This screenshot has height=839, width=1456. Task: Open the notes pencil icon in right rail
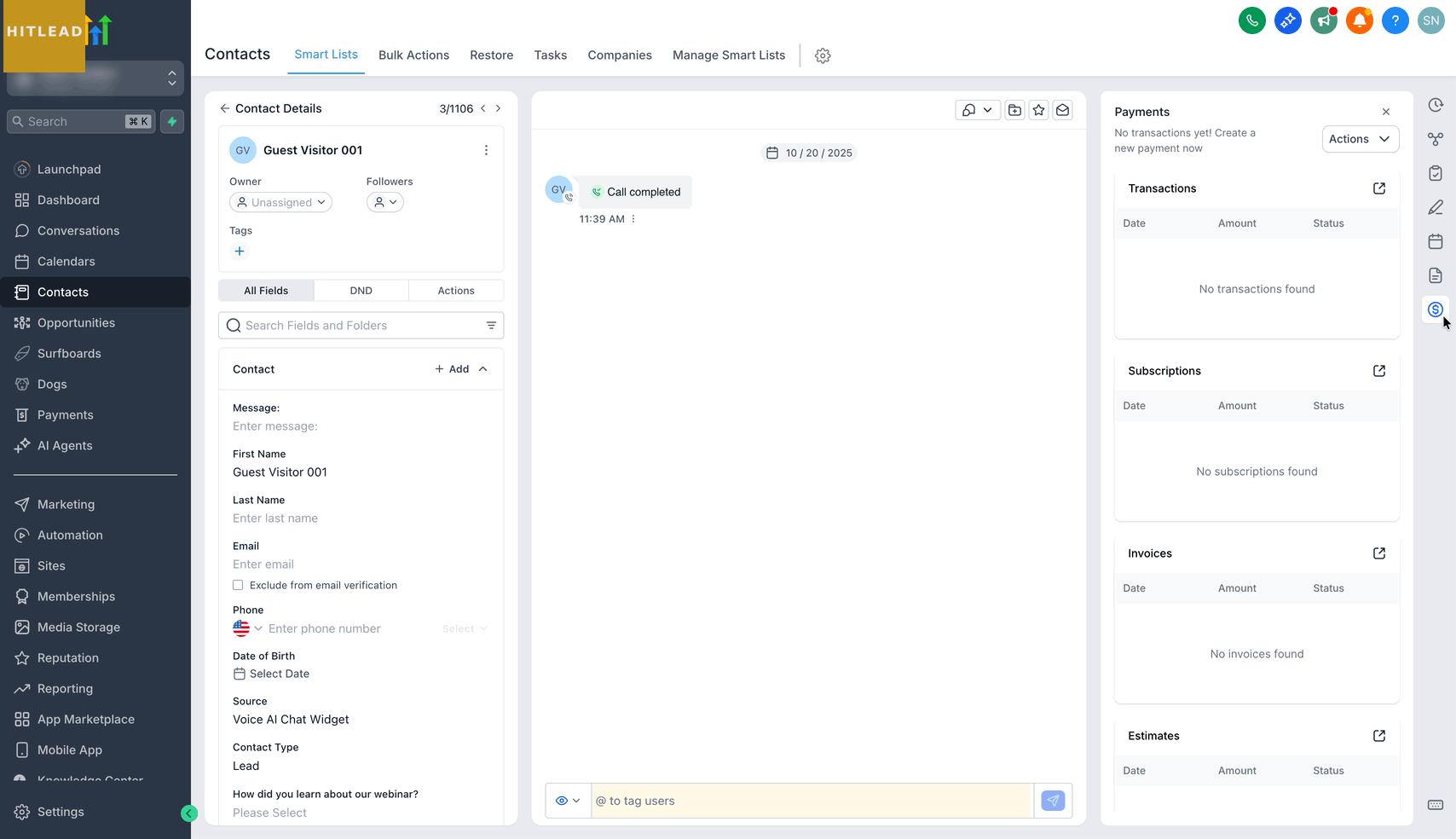(1436, 207)
